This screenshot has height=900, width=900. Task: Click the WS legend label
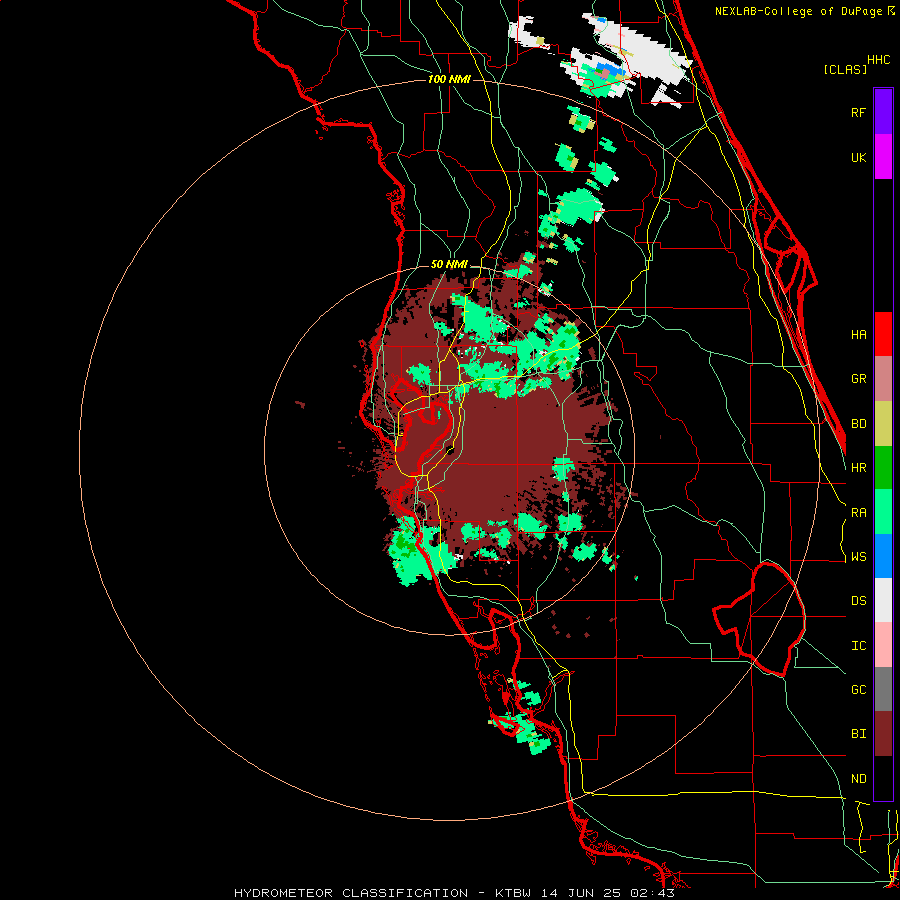tap(858, 557)
